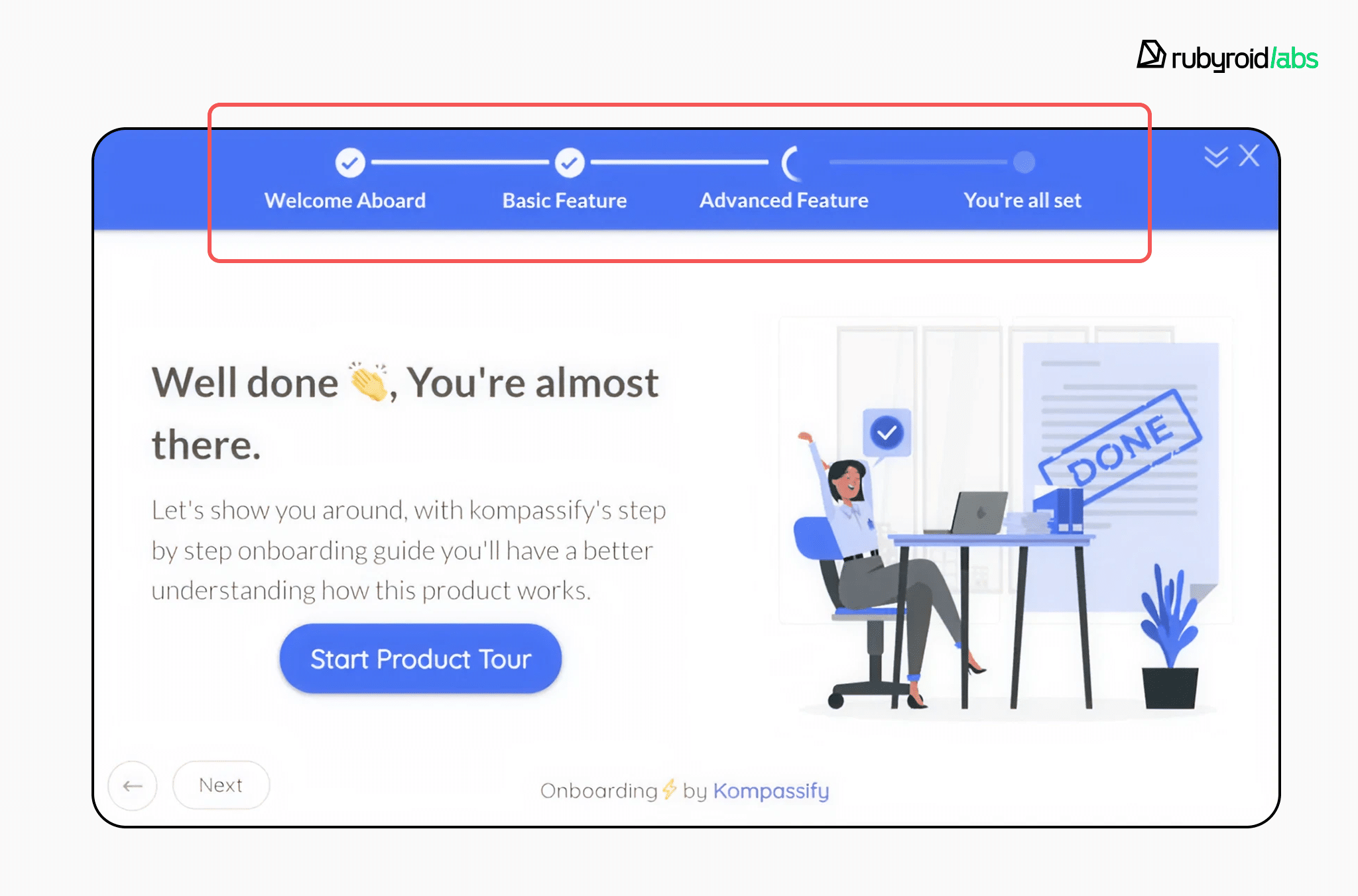Close the onboarding panel with X
Image resolution: width=1358 pixels, height=896 pixels.
(1249, 156)
